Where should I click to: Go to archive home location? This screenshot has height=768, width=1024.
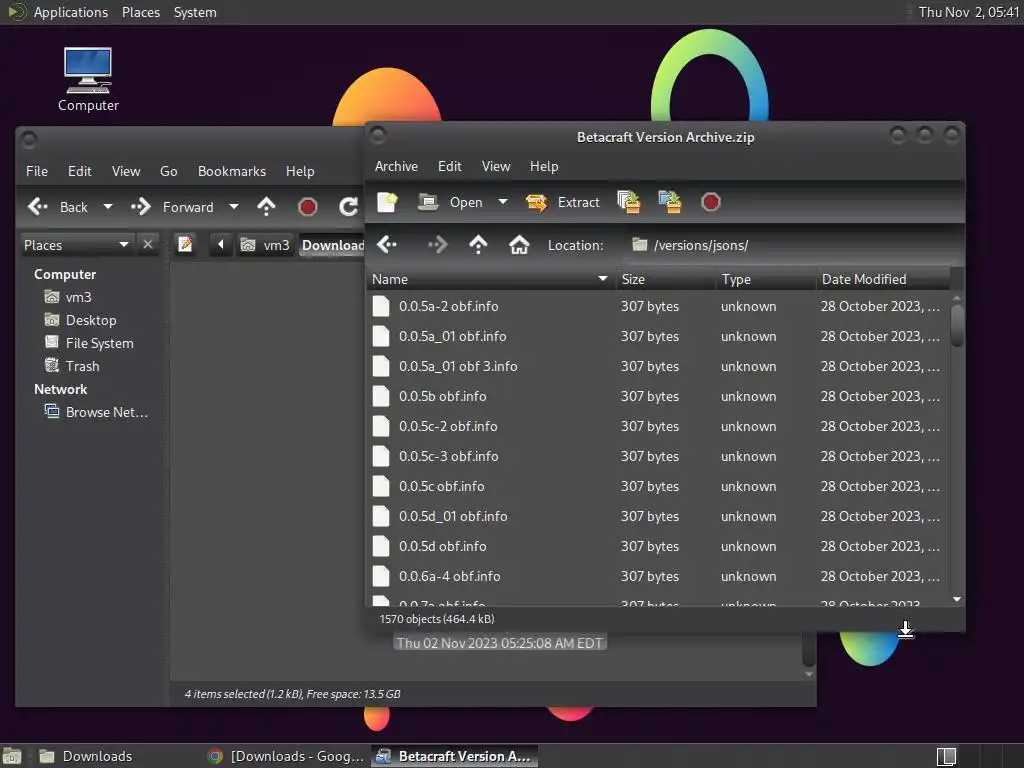(519, 245)
